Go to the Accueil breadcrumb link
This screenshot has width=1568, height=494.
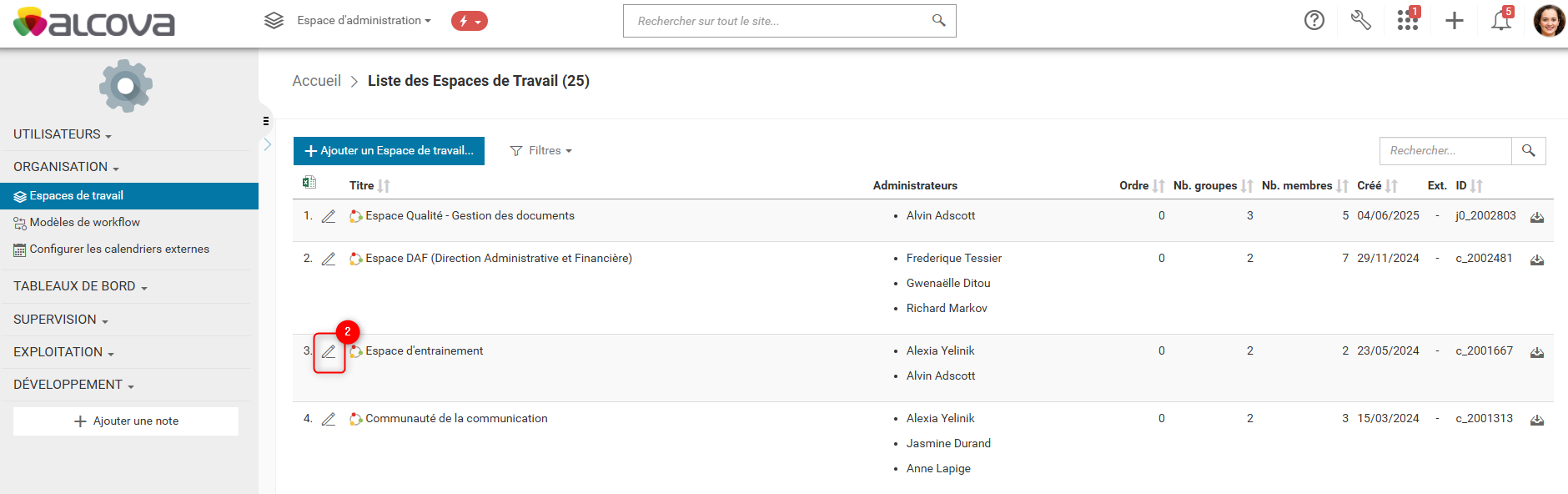click(x=316, y=81)
